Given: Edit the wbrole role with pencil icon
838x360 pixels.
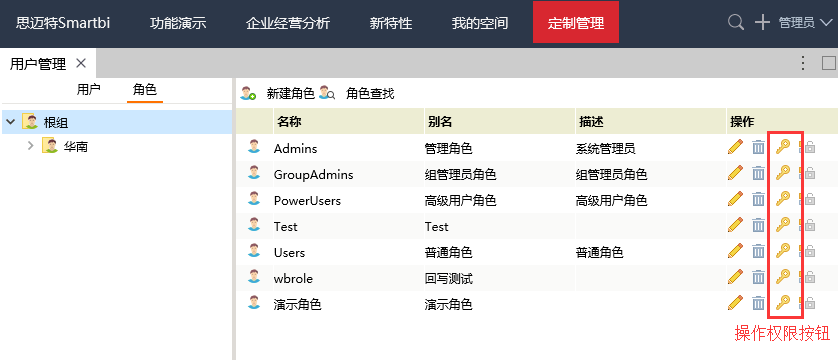Looking at the screenshot, I should (735, 277).
